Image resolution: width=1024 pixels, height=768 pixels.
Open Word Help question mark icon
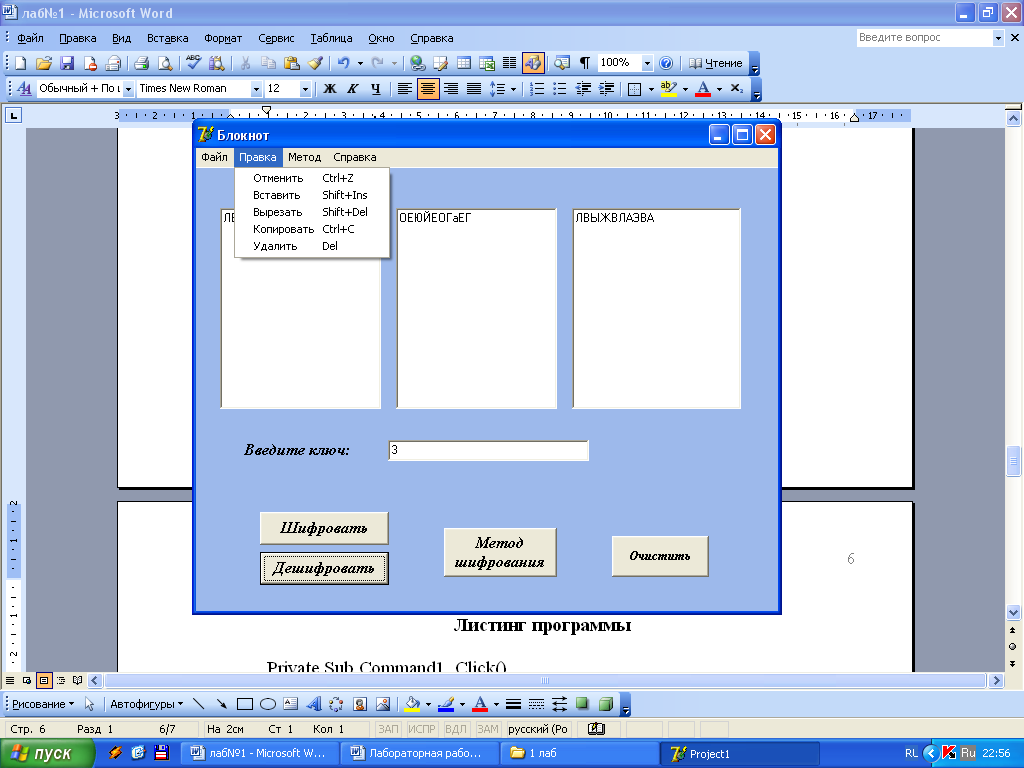pos(665,63)
